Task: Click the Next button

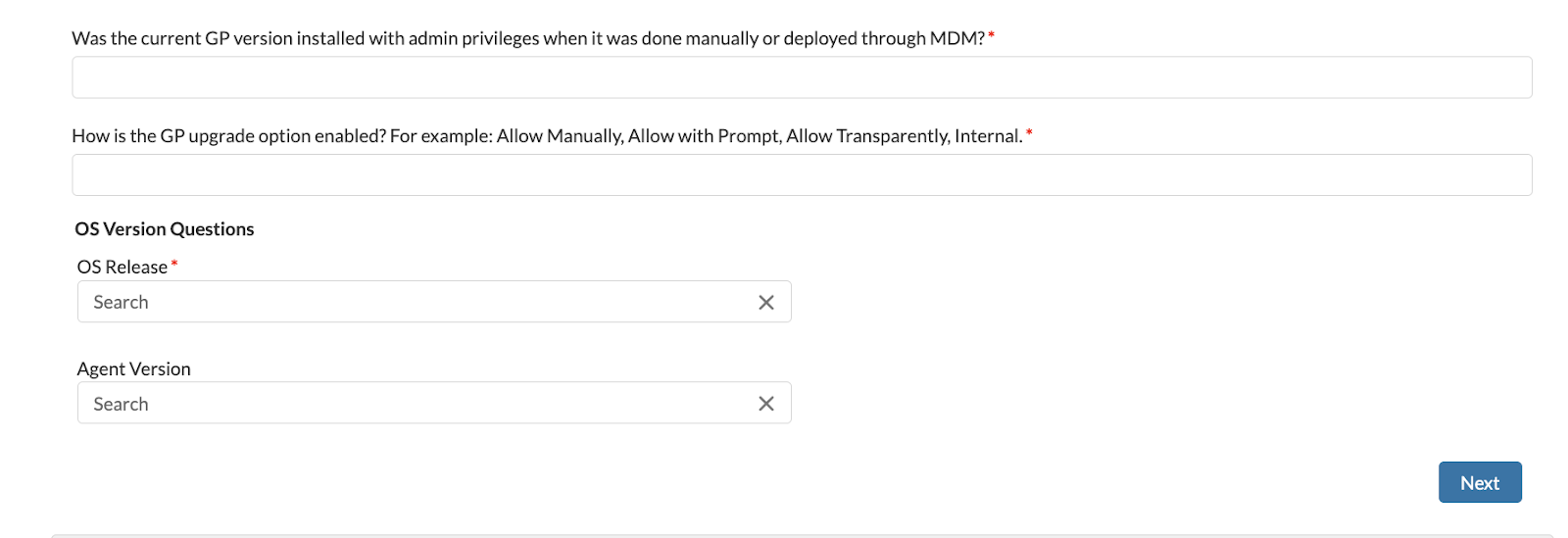Action: tap(1479, 482)
